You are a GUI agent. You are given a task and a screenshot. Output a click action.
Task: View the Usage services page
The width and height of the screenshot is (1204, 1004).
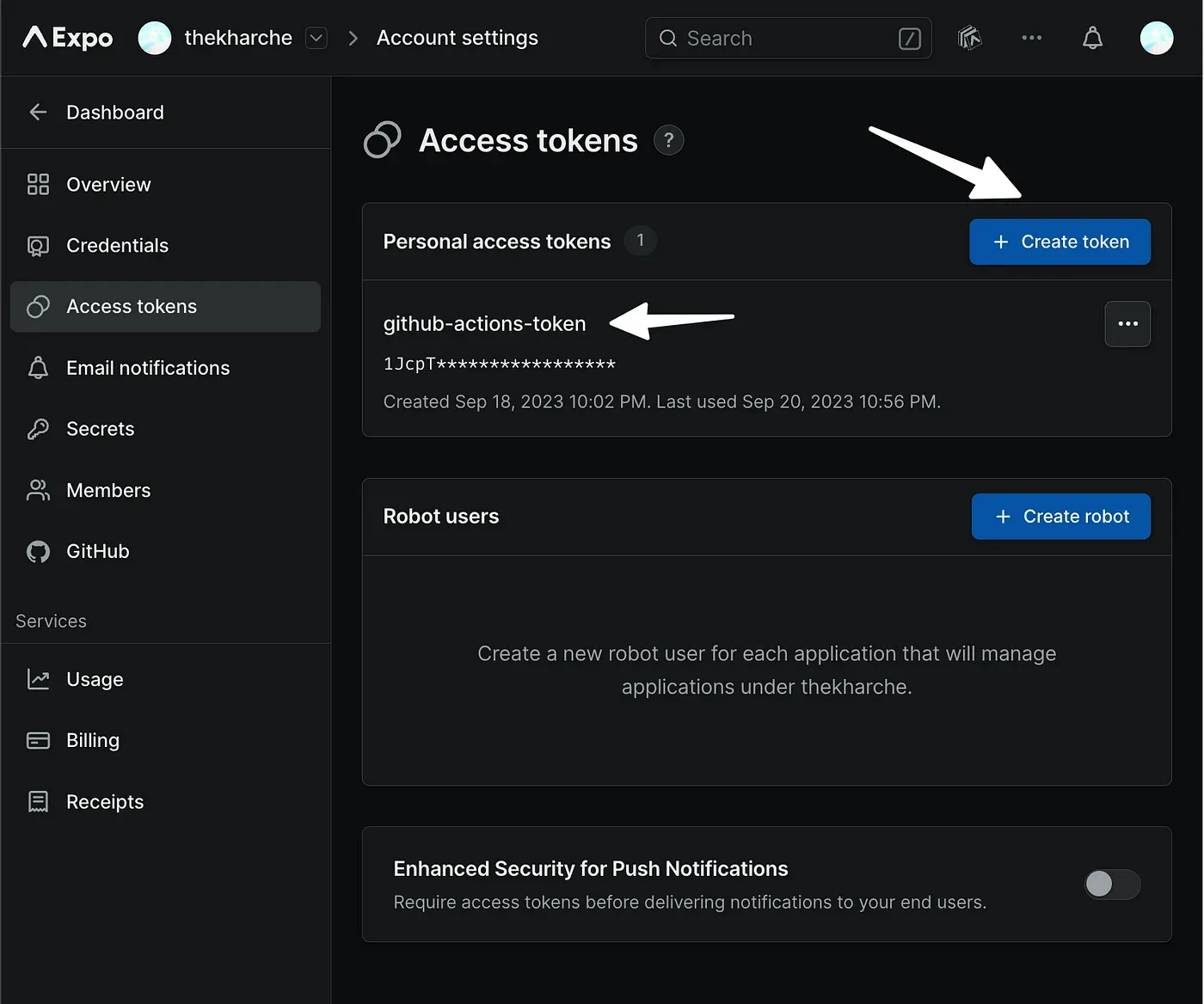pyautogui.click(x=95, y=679)
